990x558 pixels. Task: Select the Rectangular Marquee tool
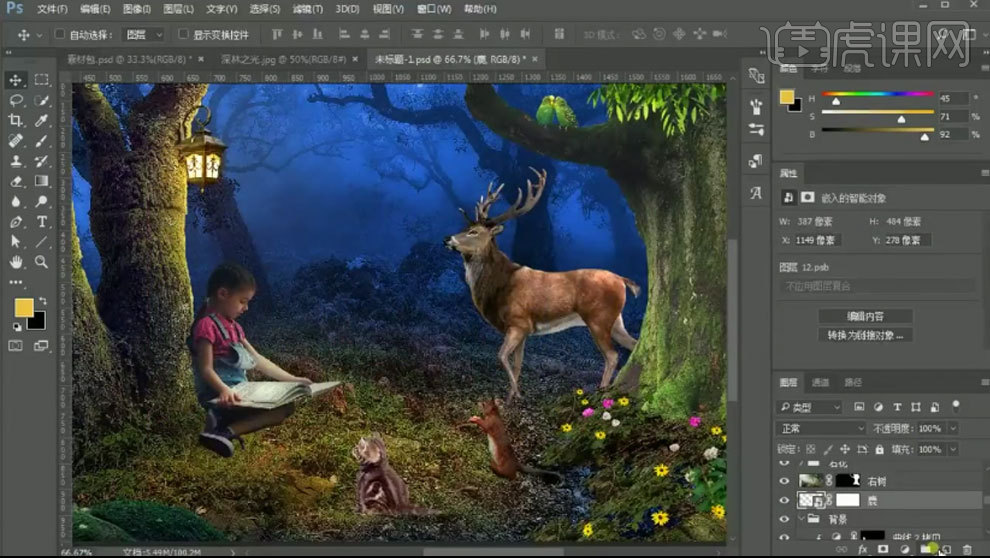click(x=42, y=80)
